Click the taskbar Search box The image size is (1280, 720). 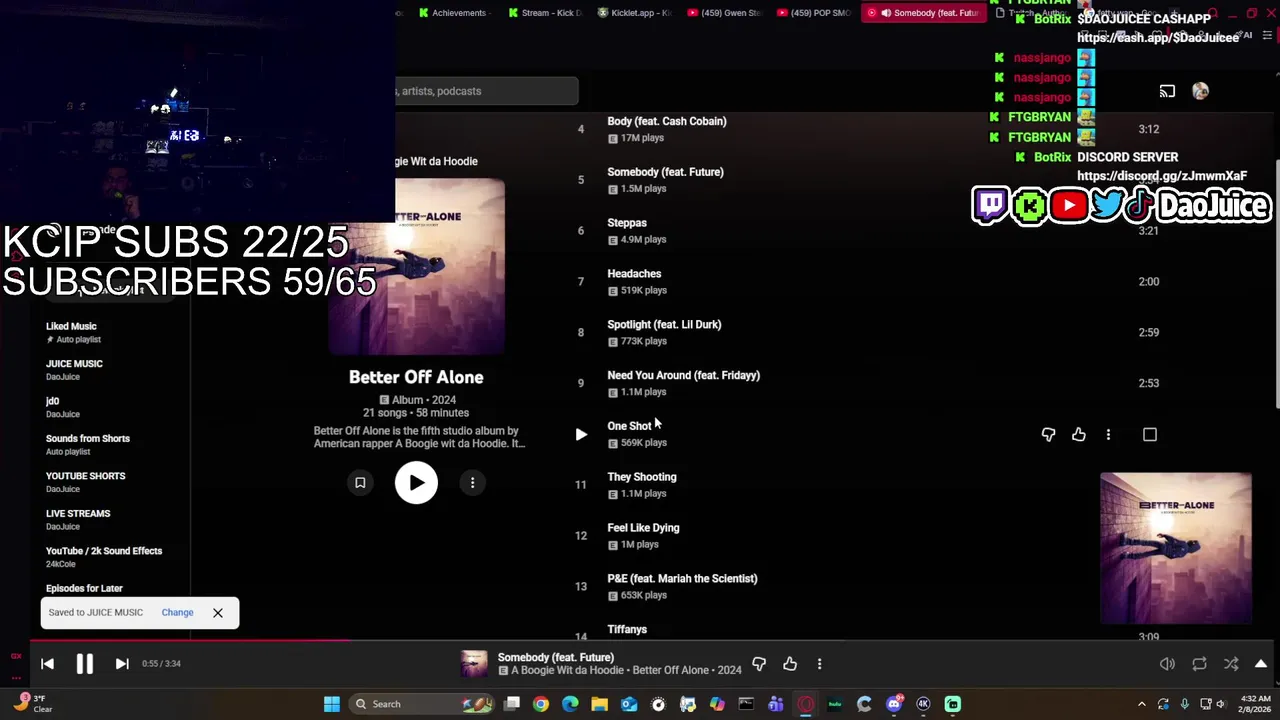coord(422,704)
